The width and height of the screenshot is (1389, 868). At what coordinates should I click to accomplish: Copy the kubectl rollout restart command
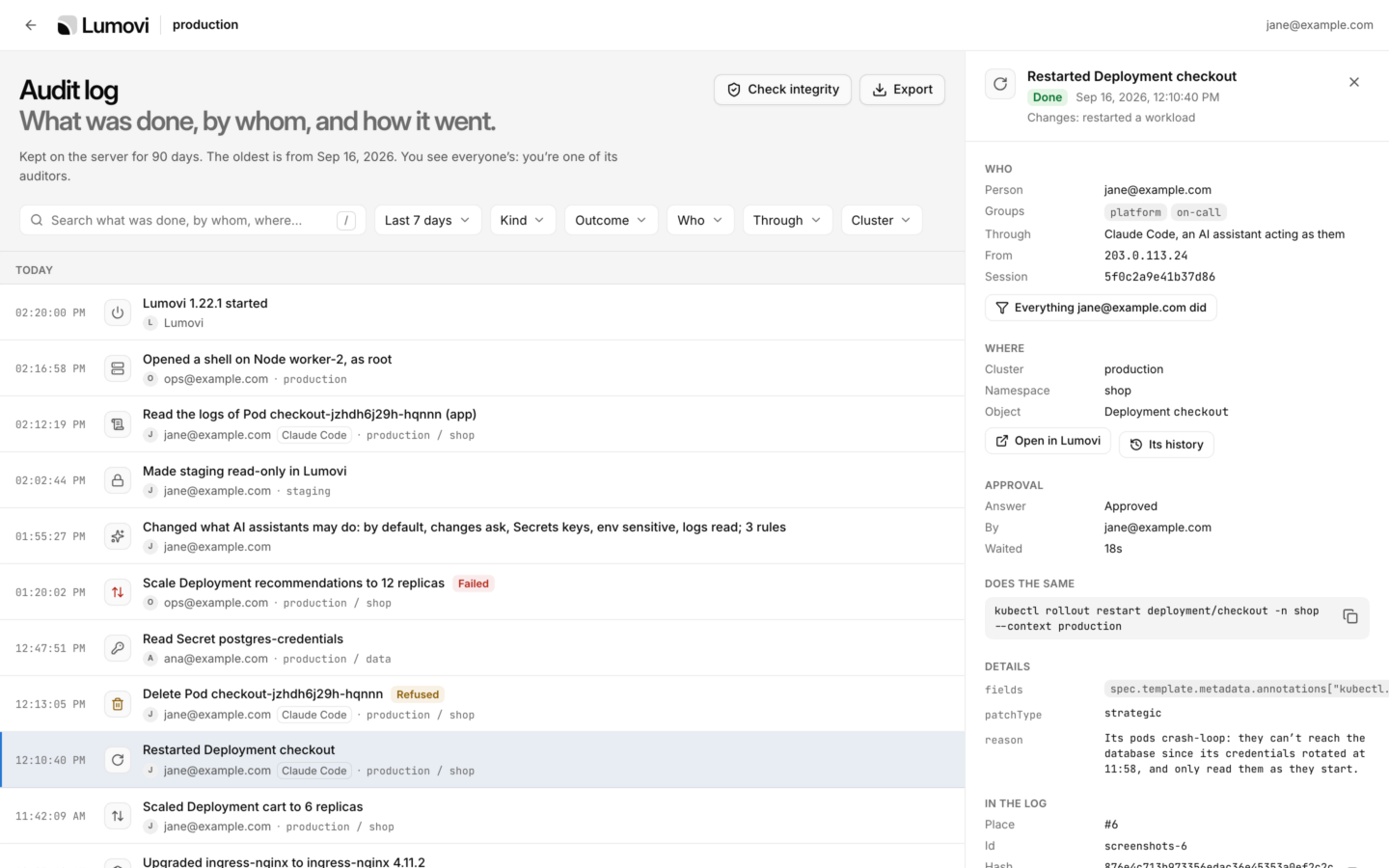click(1350, 617)
